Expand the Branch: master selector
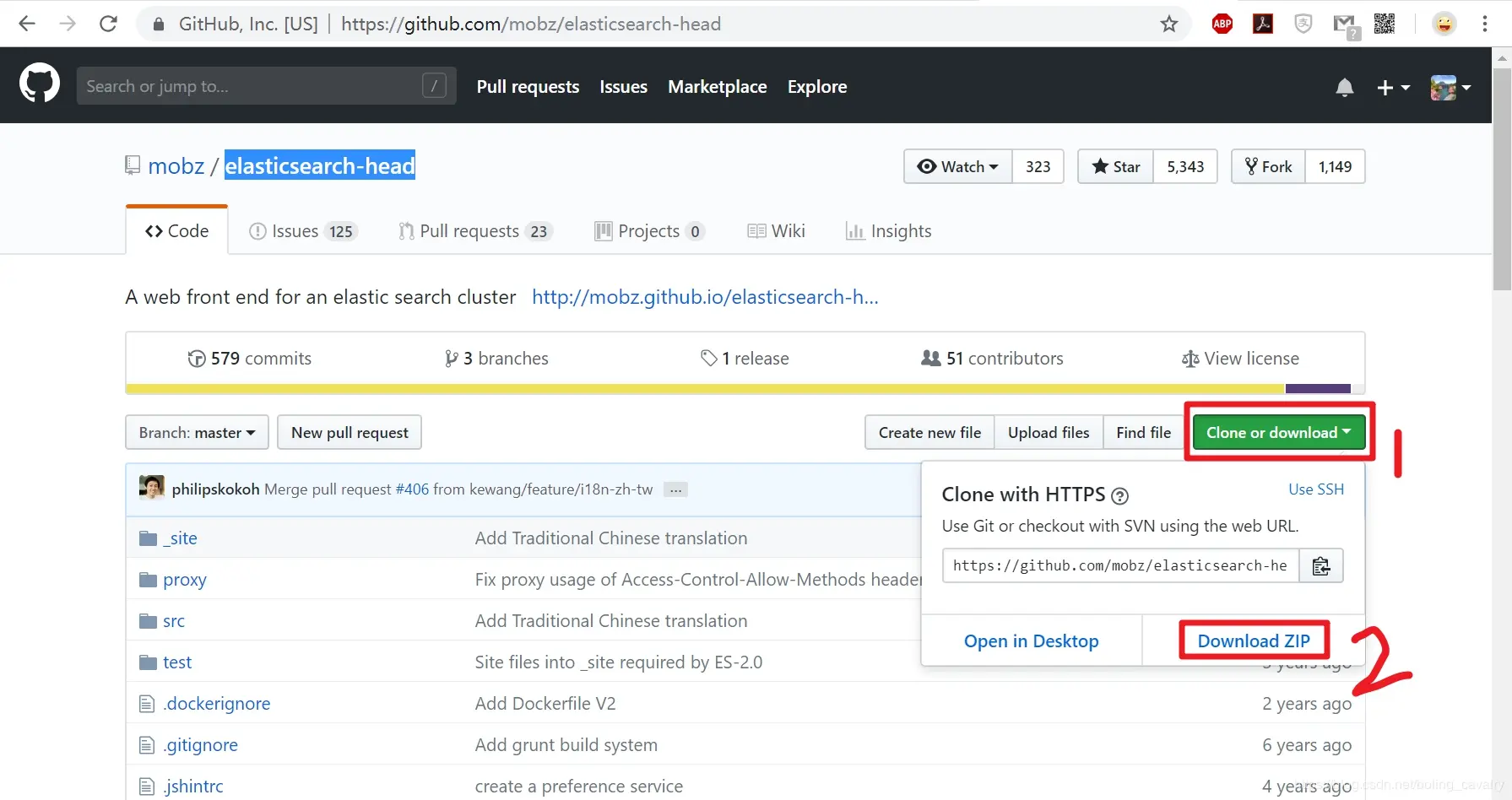1512x800 pixels. pyautogui.click(x=197, y=433)
